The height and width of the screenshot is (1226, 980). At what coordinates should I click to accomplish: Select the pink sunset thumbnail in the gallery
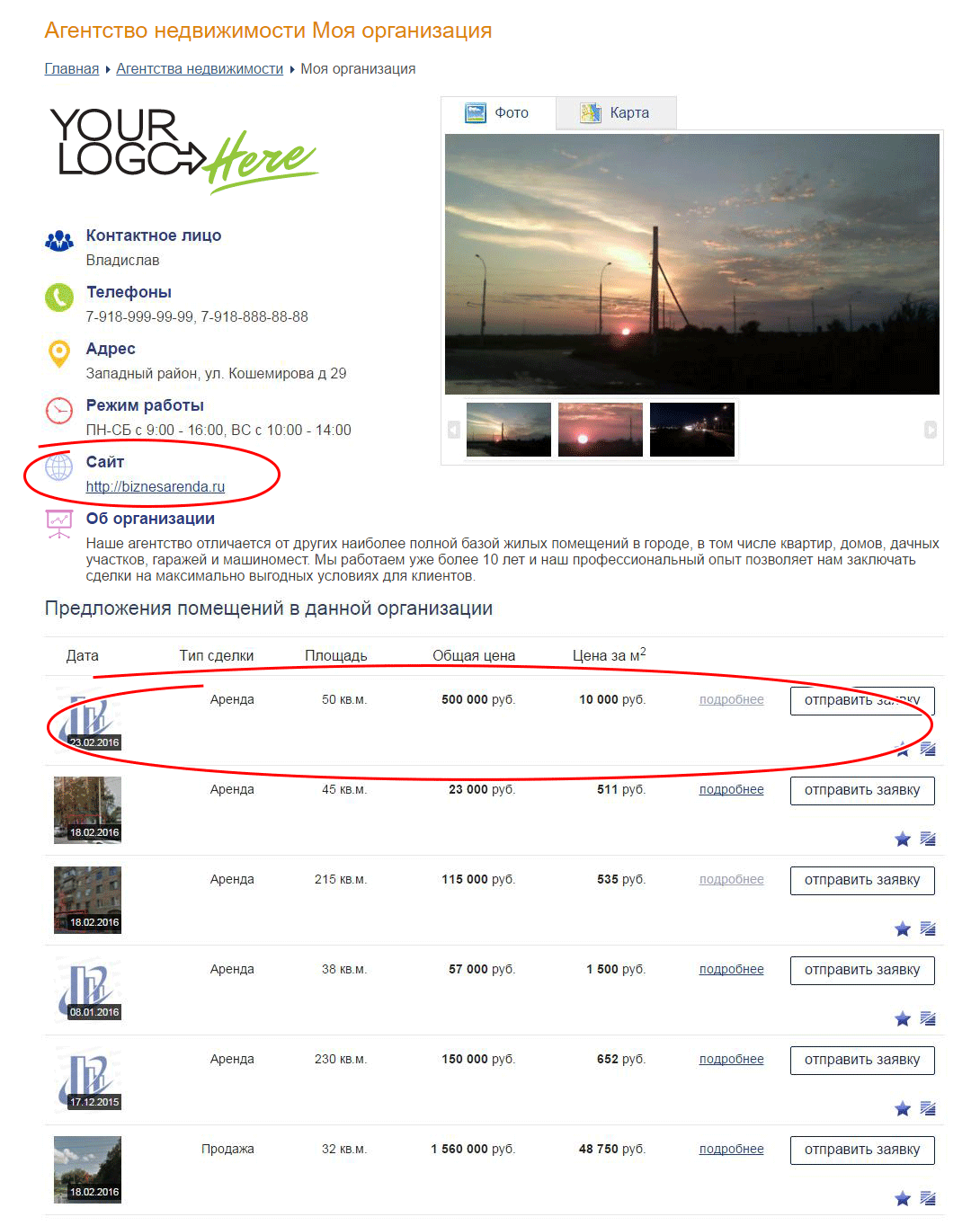click(x=600, y=430)
